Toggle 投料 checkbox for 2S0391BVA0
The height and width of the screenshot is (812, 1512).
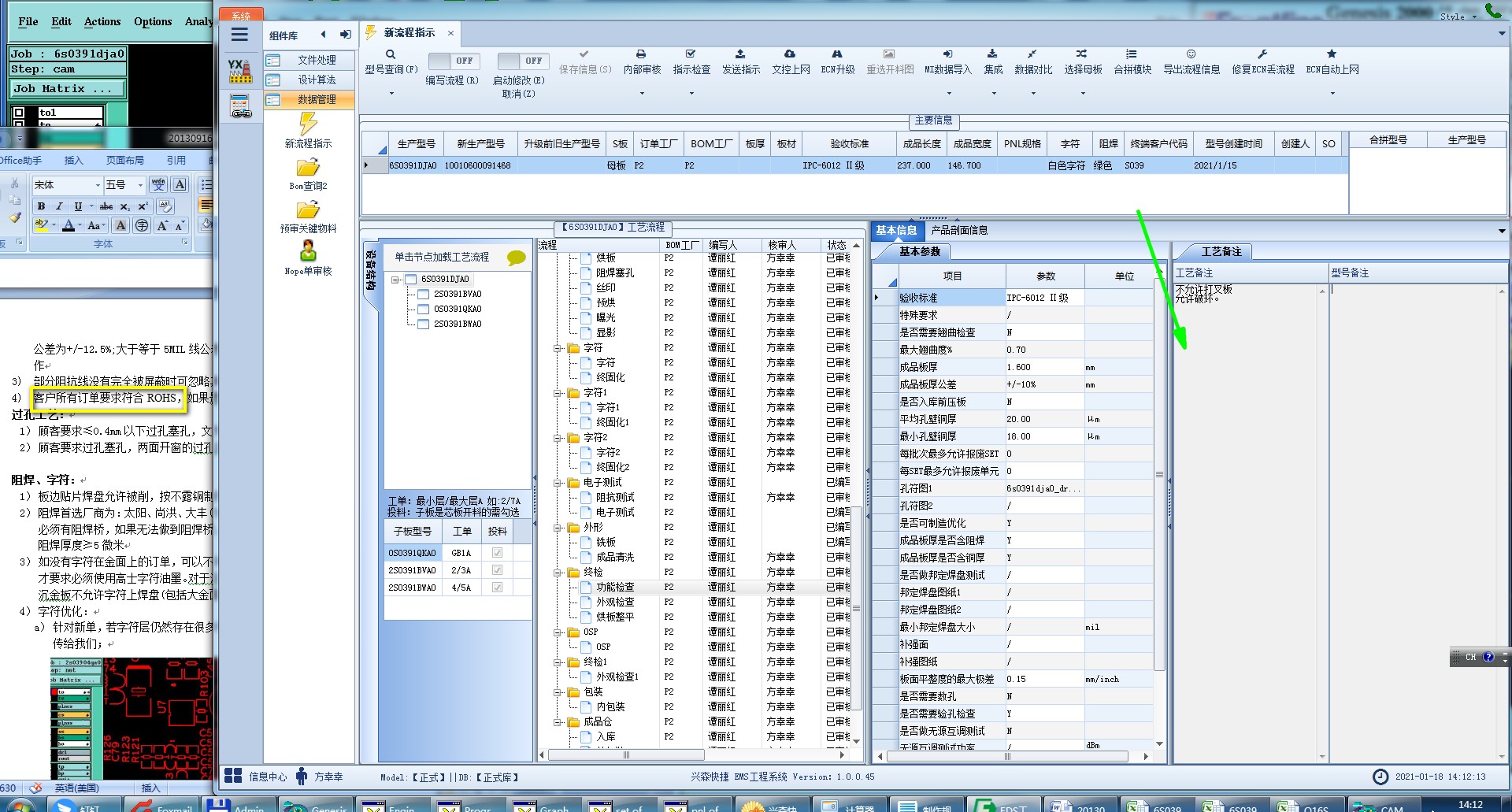(497, 570)
